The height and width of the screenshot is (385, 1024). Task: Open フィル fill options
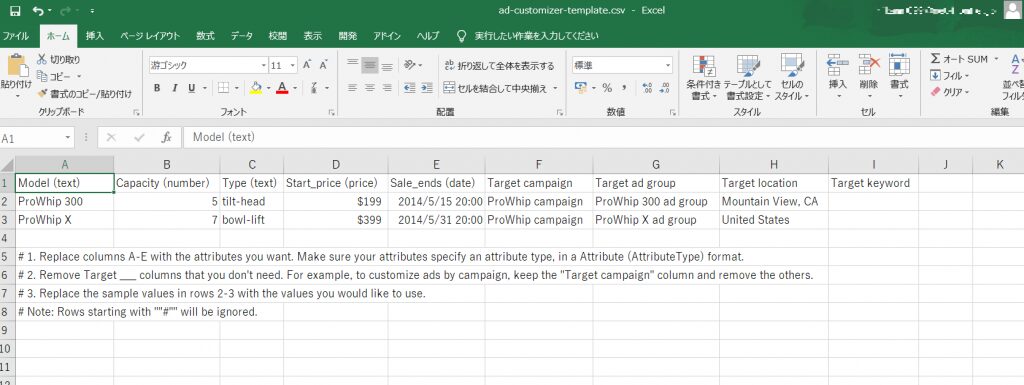[x=950, y=76]
